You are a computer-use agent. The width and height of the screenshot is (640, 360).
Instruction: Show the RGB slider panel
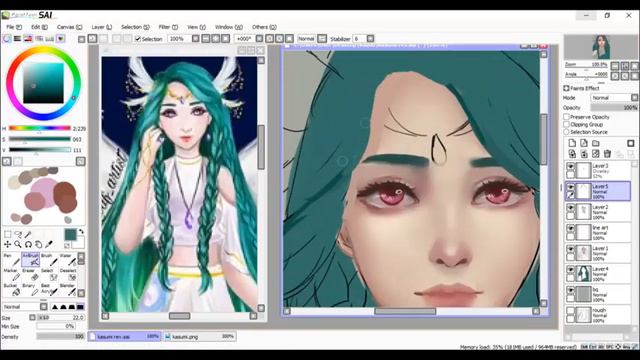pos(18,39)
